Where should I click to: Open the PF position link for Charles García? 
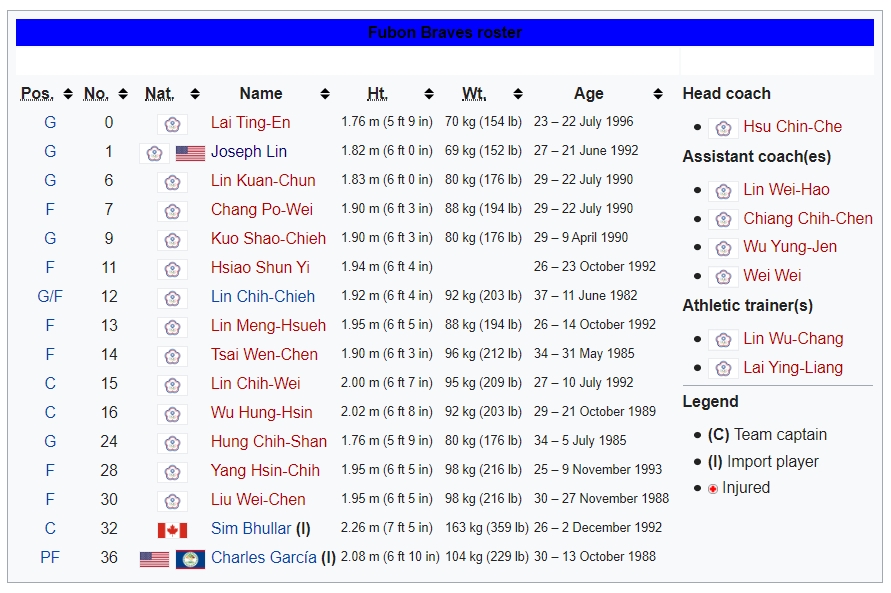(50, 557)
